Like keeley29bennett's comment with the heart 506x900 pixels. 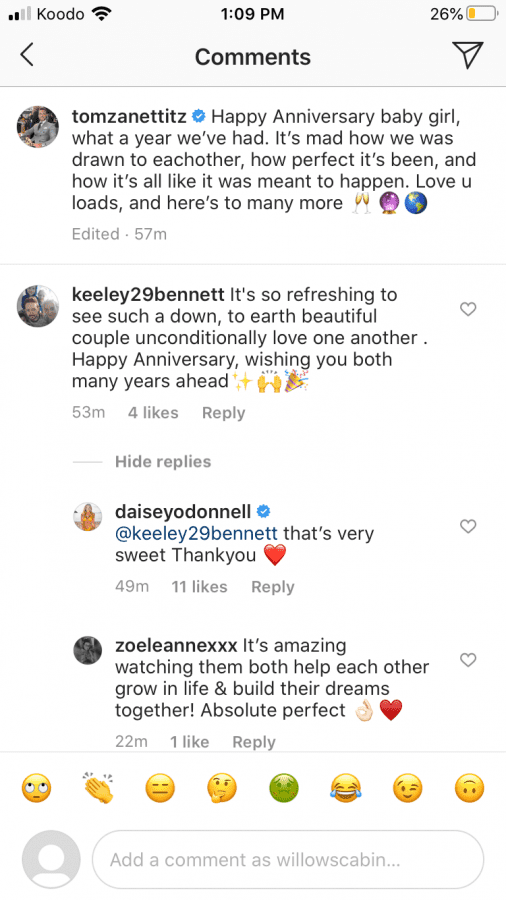click(x=469, y=309)
